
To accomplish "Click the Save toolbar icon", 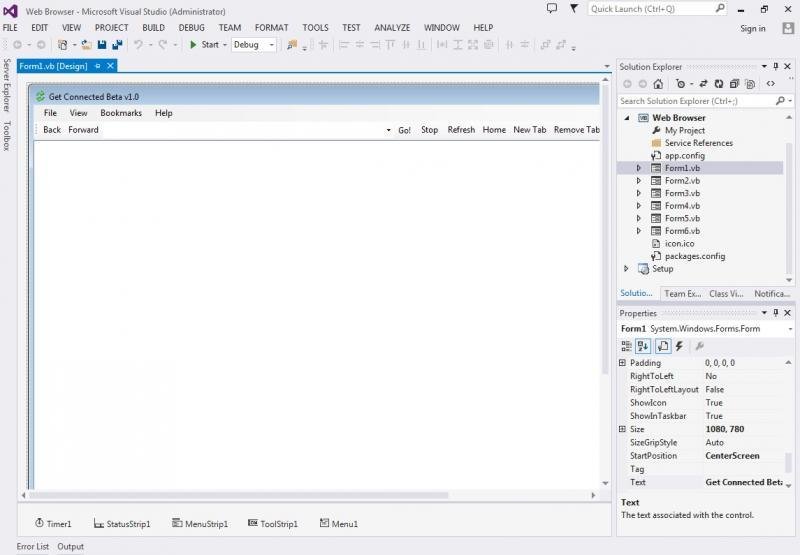I will (102, 45).
